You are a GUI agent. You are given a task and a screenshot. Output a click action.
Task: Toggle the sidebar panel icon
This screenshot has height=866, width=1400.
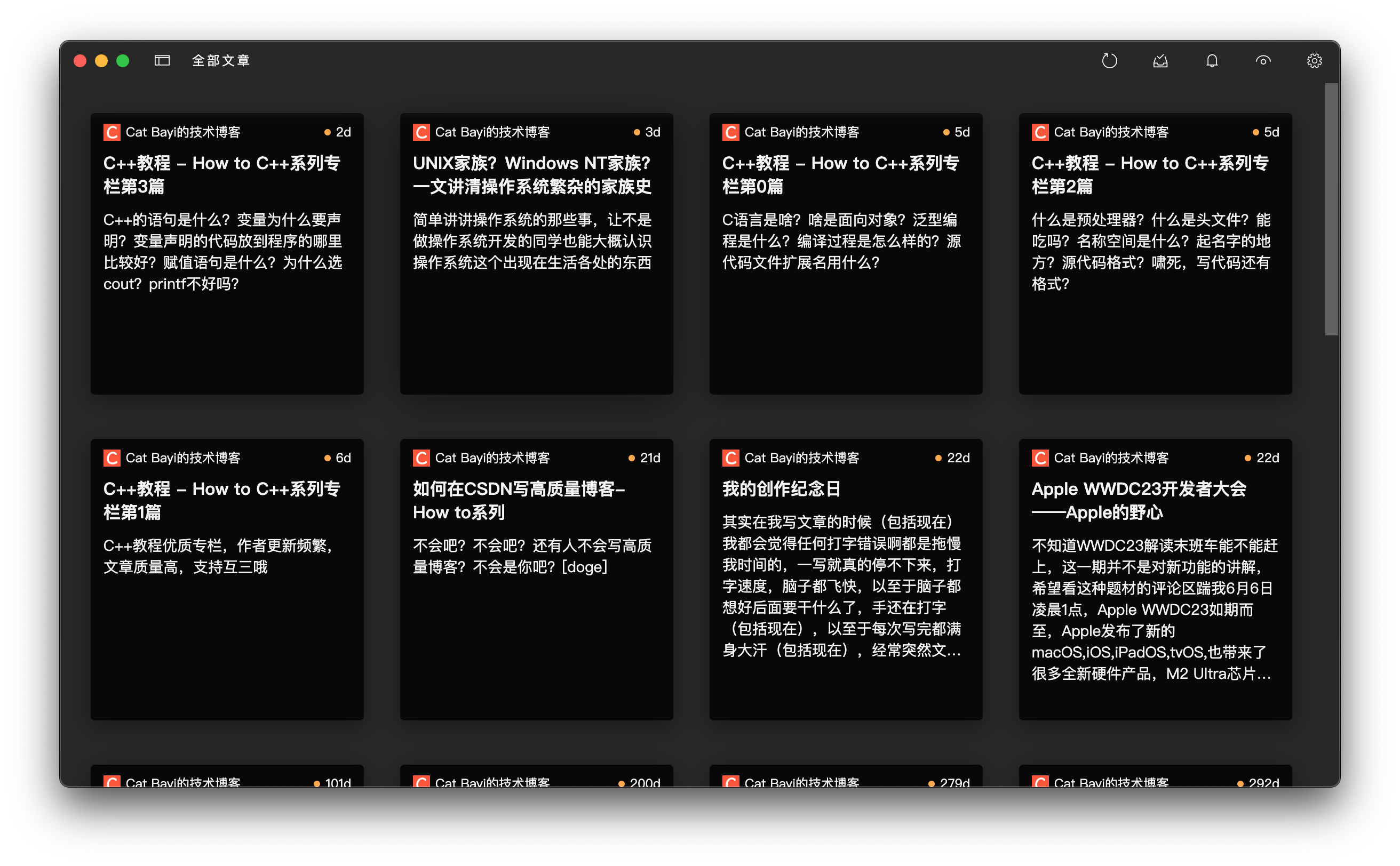click(x=162, y=61)
